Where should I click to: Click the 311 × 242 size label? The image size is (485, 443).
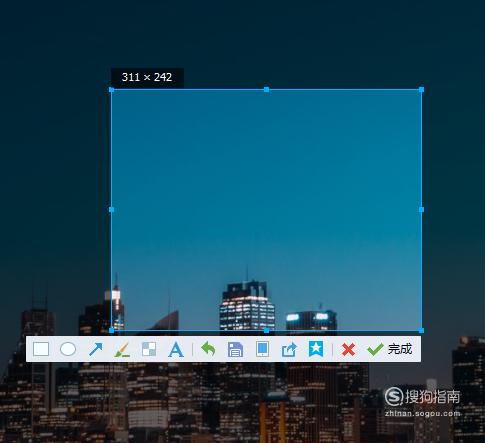(147, 77)
